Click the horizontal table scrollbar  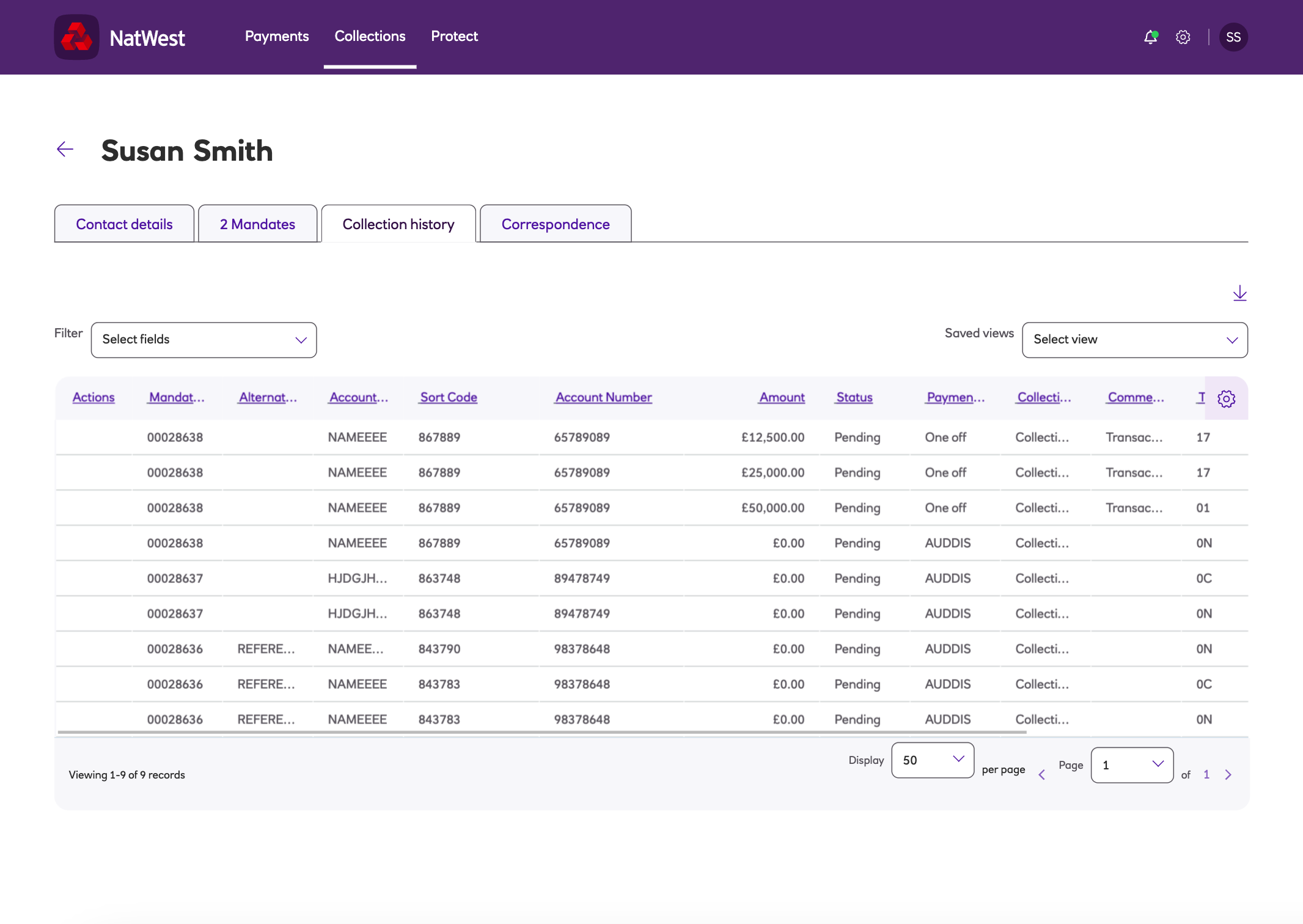click(x=542, y=732)
